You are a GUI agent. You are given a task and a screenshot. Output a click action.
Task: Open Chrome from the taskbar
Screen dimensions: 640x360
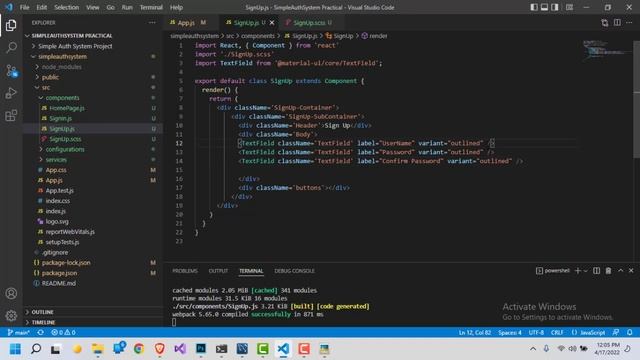(x=139, y=349)
